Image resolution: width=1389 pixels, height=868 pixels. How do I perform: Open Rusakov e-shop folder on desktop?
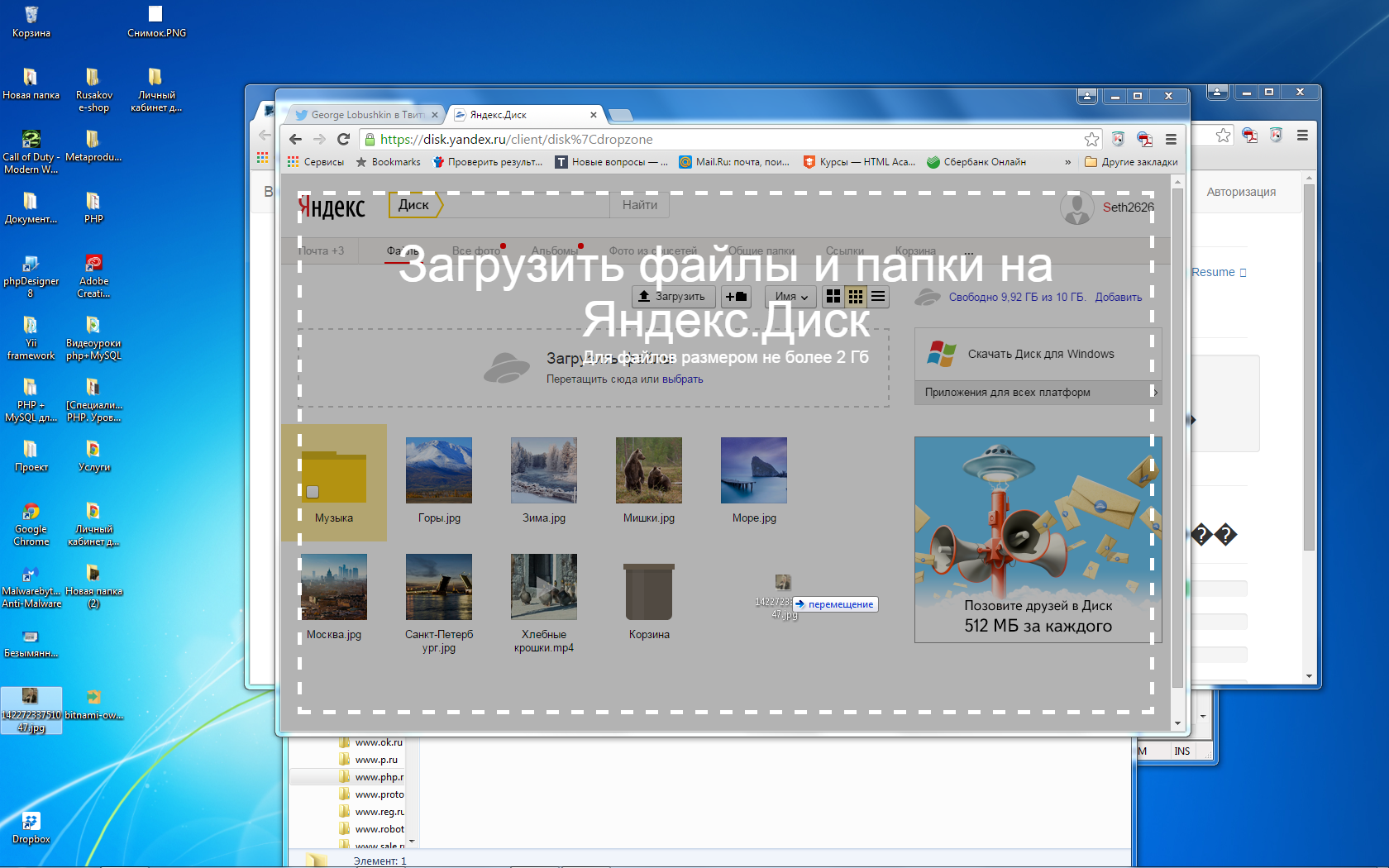point(93,90)
